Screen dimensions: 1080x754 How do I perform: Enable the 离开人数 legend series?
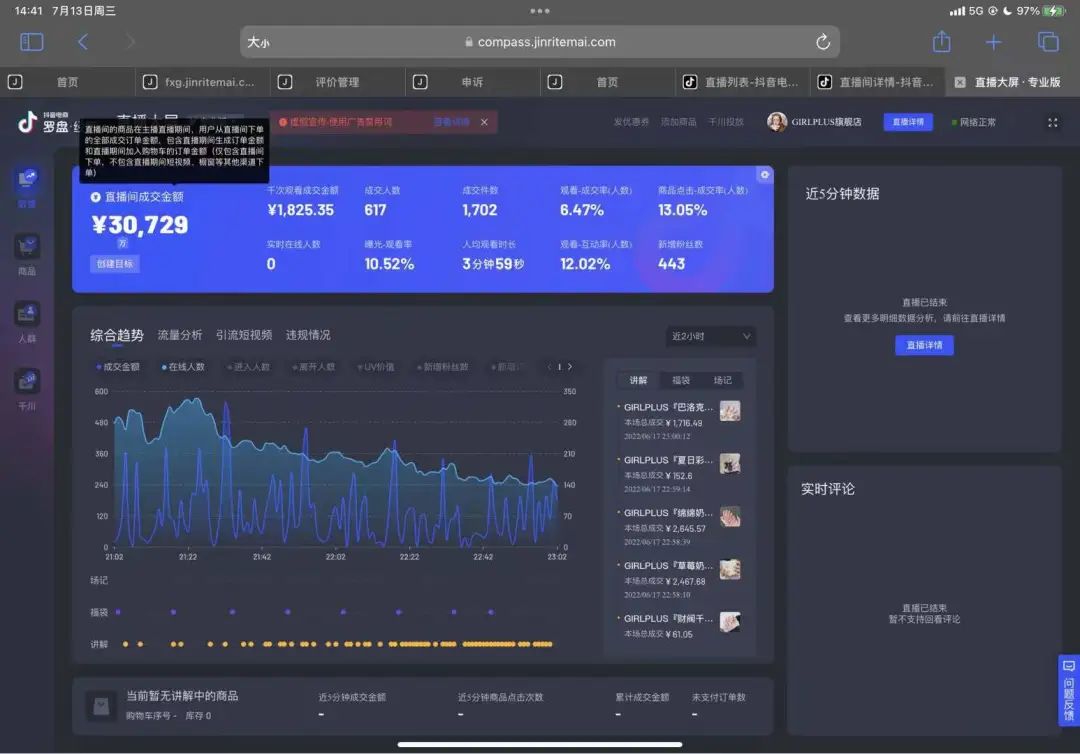(313, 367)
